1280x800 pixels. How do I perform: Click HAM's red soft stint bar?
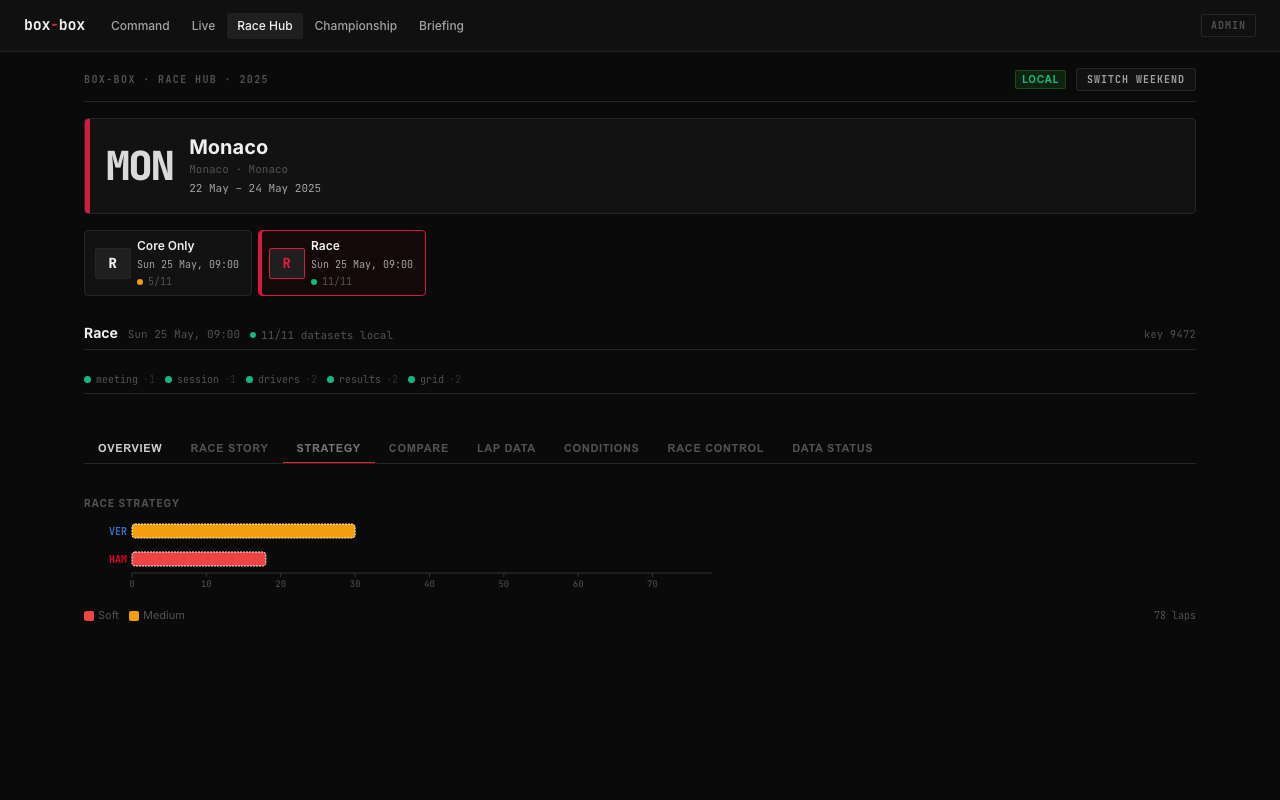tap(199, 559)
